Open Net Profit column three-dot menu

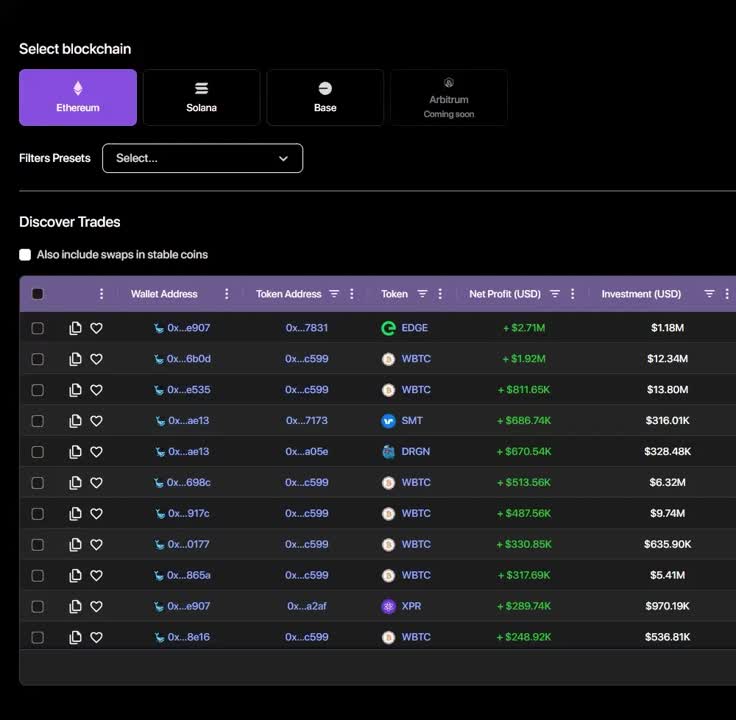(x=573, y=294)
